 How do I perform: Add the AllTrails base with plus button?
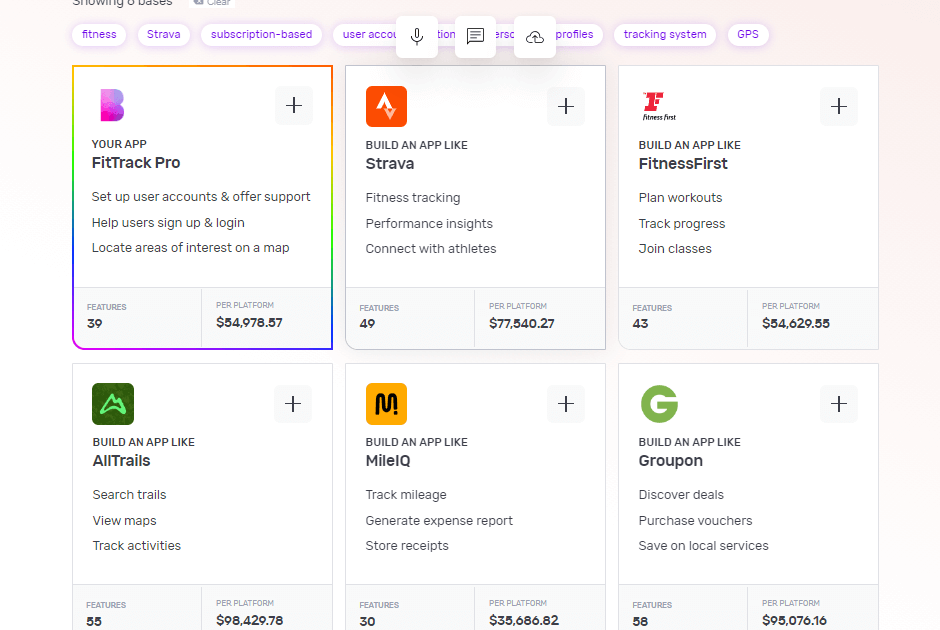click(293, 404)
